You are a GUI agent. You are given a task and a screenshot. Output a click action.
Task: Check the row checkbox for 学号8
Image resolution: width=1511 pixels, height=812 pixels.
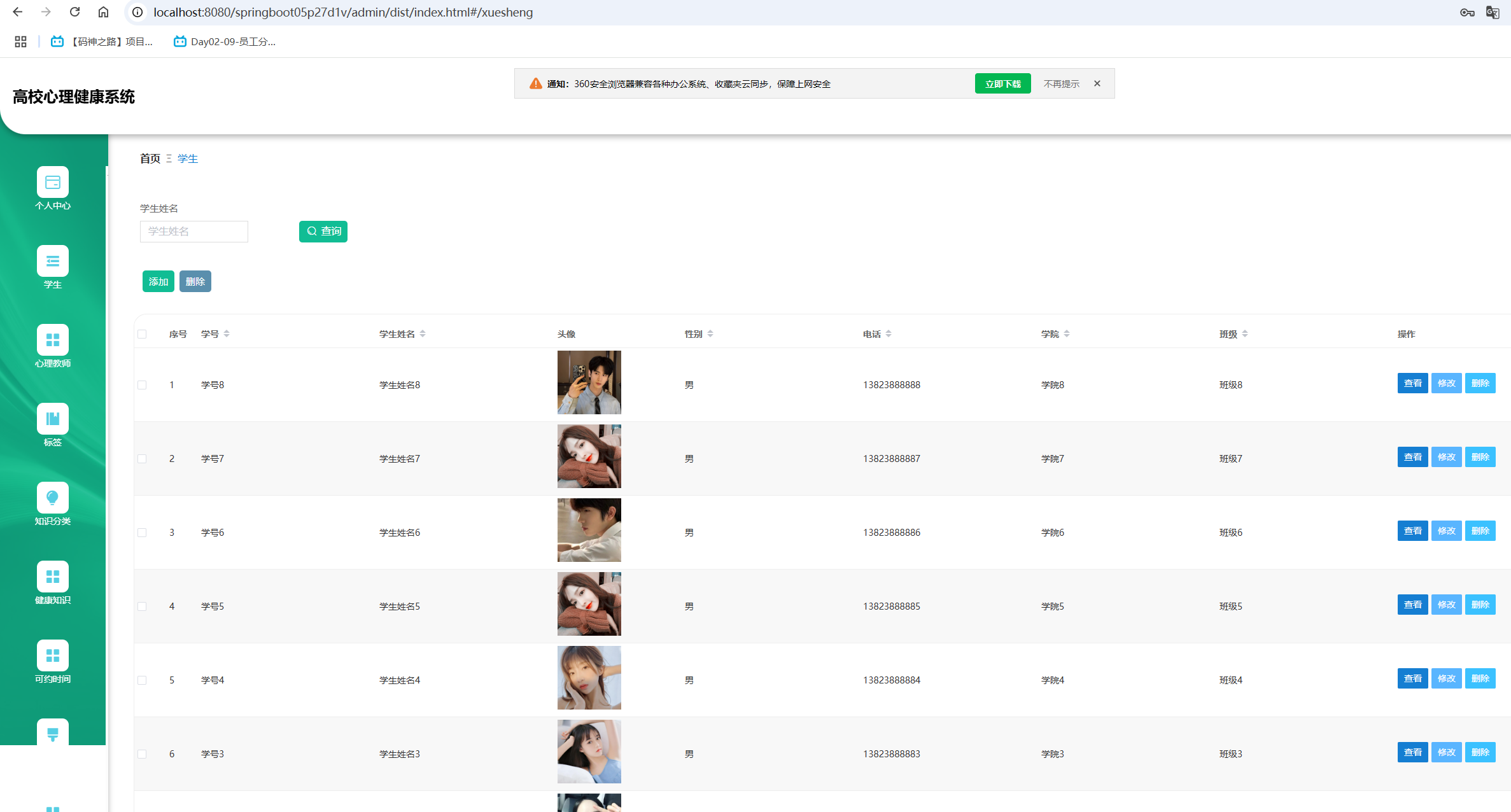pos(142,385)
